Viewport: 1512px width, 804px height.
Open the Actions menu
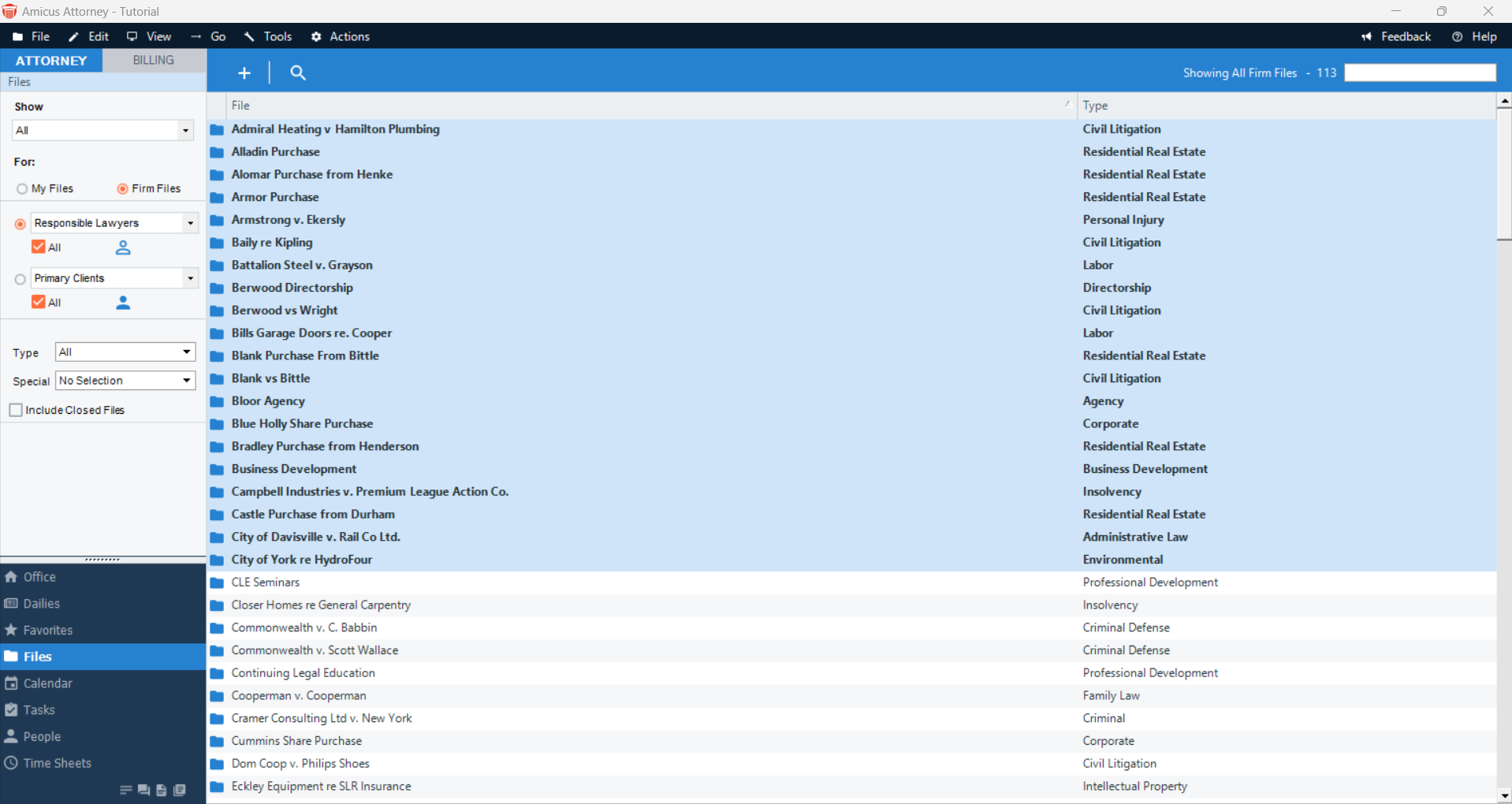click(341, 36)
